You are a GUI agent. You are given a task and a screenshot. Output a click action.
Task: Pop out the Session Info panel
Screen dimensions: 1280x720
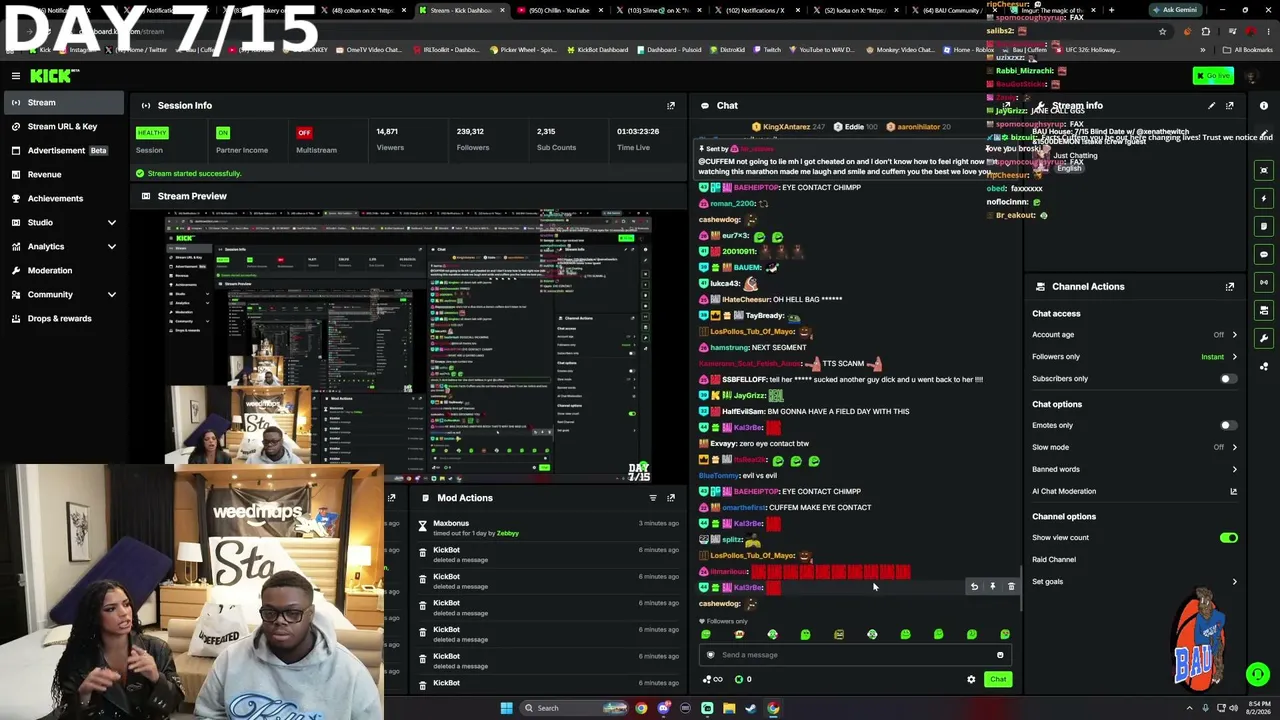(671, 105)
